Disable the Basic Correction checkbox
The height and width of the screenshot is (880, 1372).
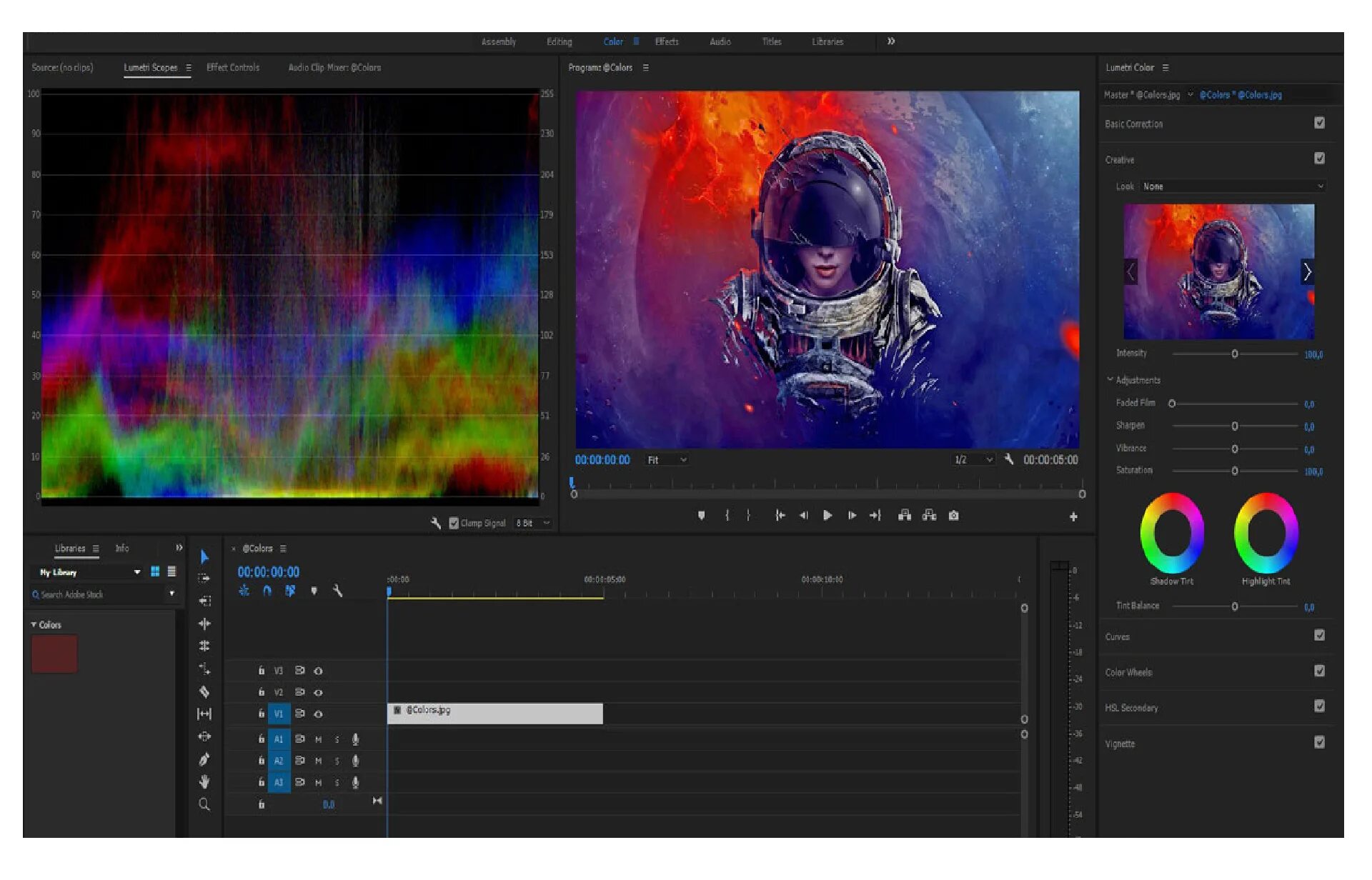click(x=1319, y=123)
